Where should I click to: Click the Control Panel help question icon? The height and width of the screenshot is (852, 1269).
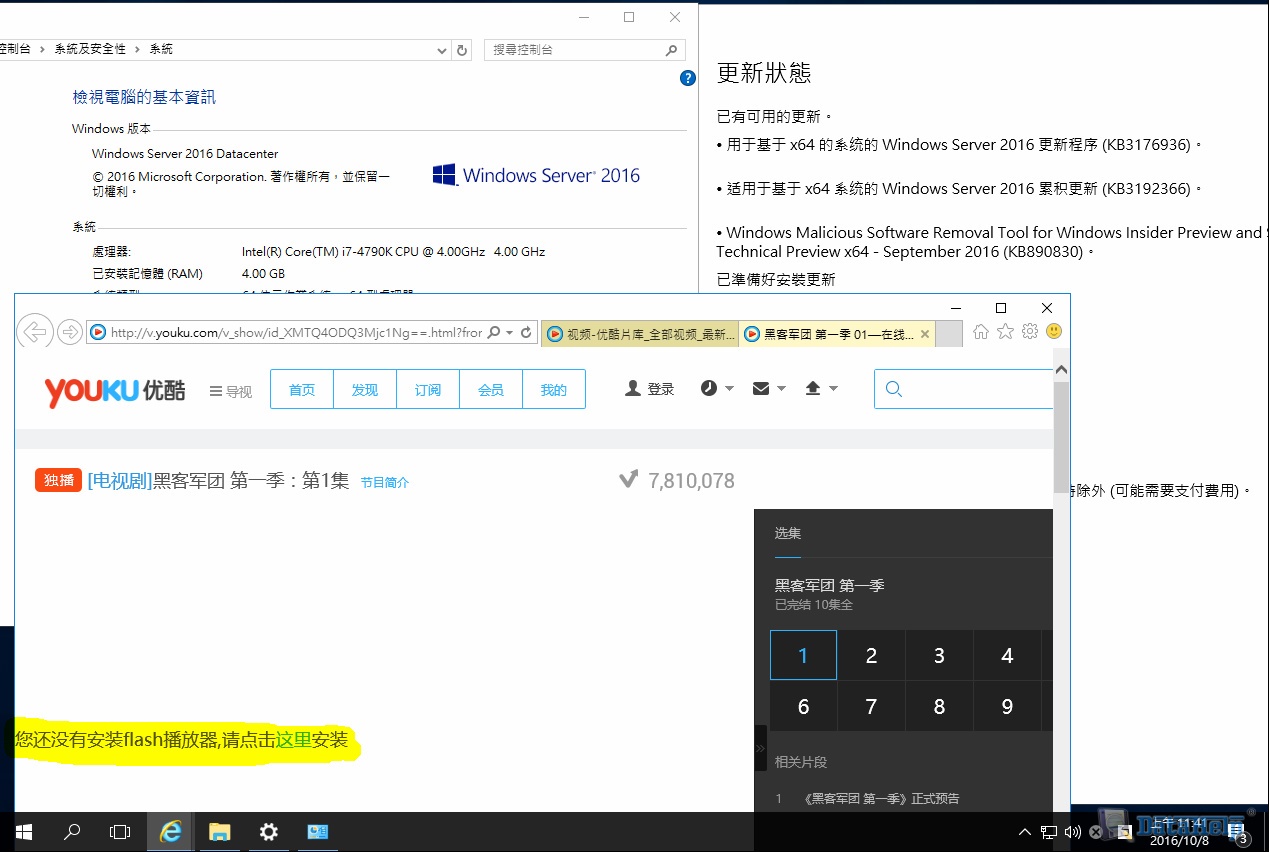[687, 78]
